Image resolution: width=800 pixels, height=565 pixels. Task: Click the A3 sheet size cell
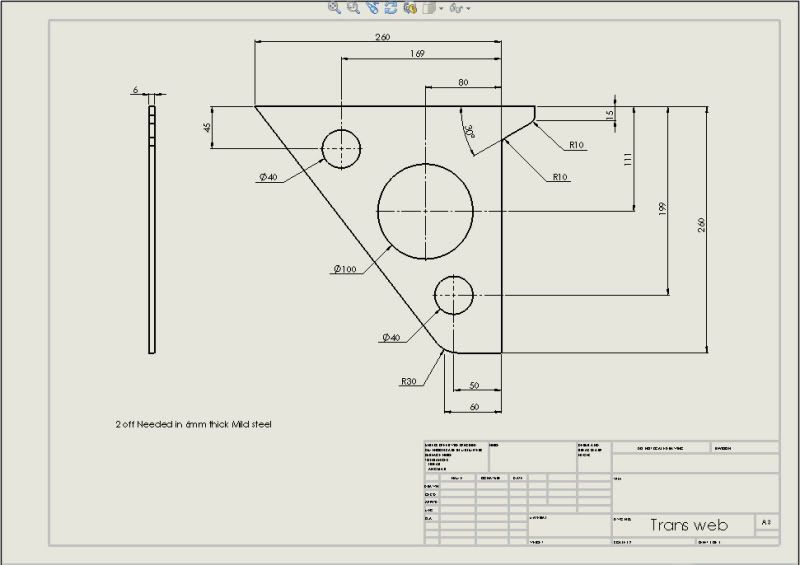[x=766, y=522]
